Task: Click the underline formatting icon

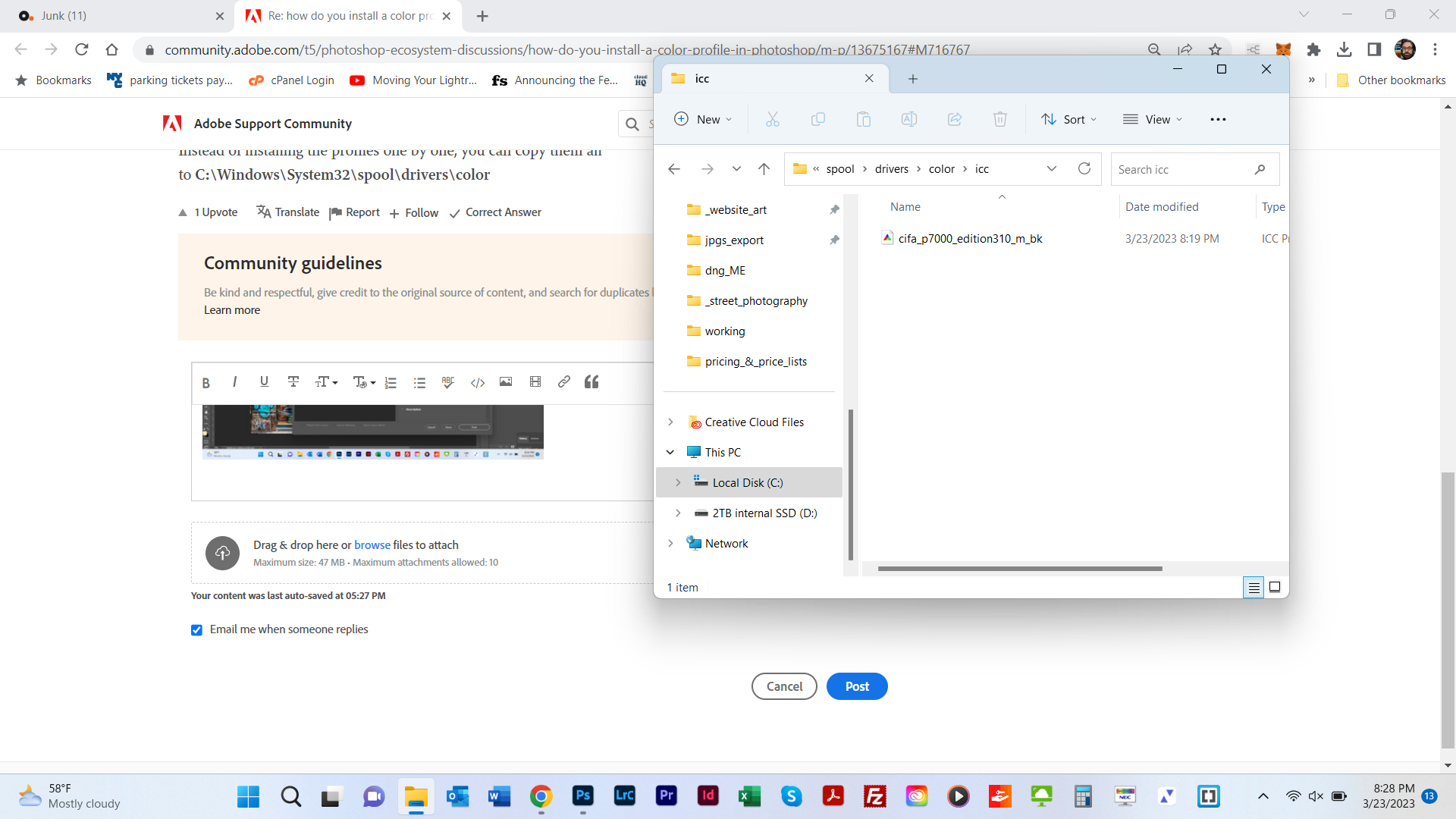Action: tap(264, 382)
